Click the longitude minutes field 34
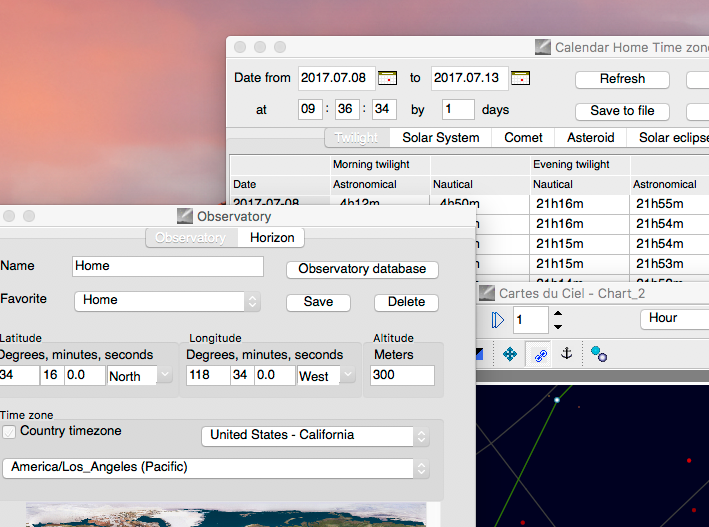Image resolution: width=709 pixels, height=527 pixels. [x=242, y=375]
